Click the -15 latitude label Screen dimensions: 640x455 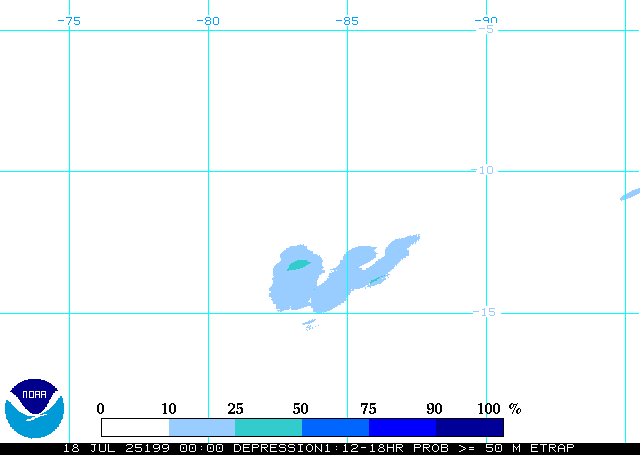point(484,312)
